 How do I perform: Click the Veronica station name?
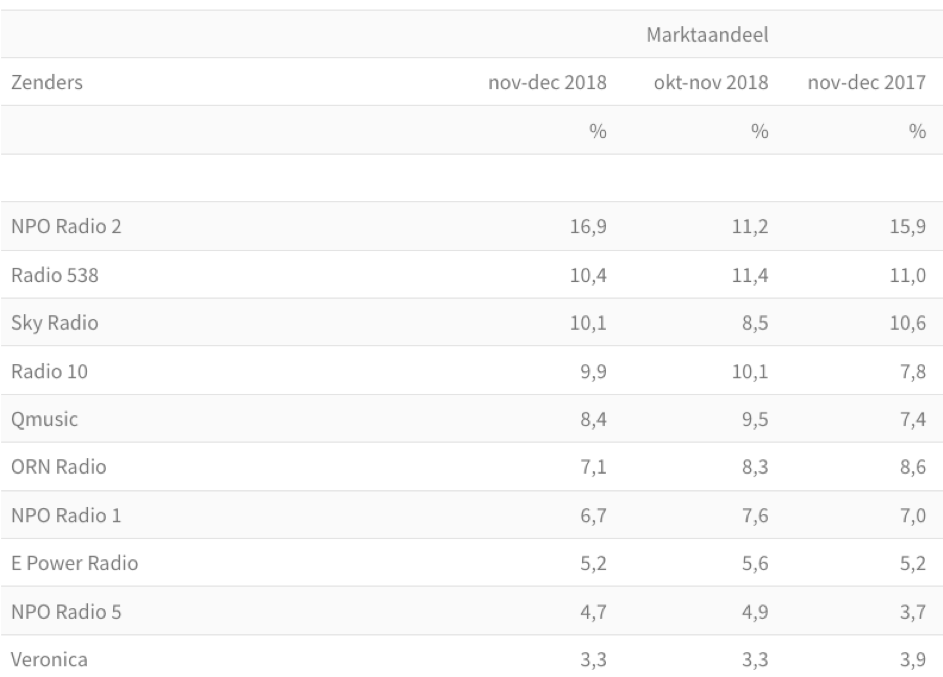coord(49,660)
